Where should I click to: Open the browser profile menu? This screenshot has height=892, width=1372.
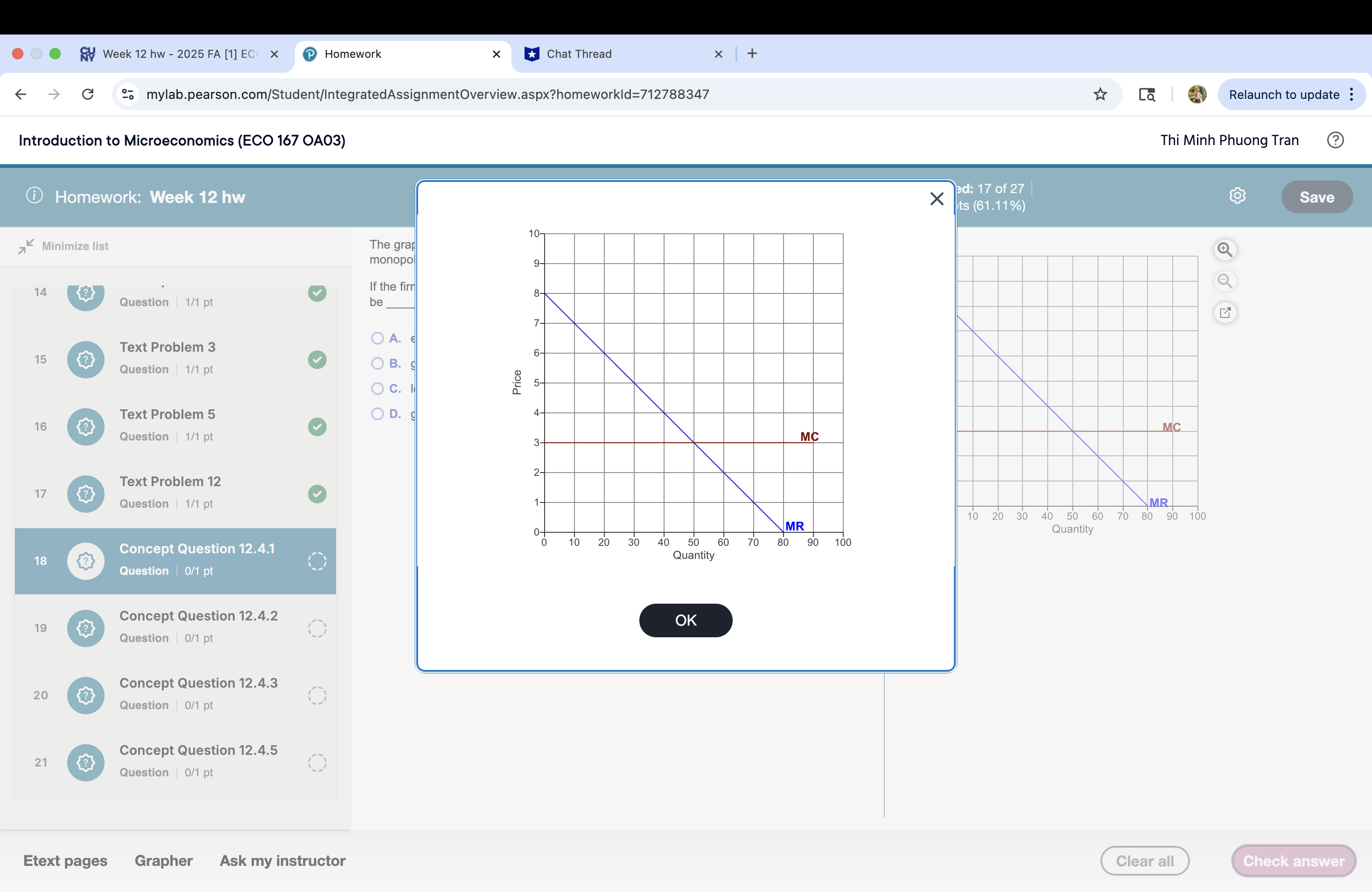1197,94
